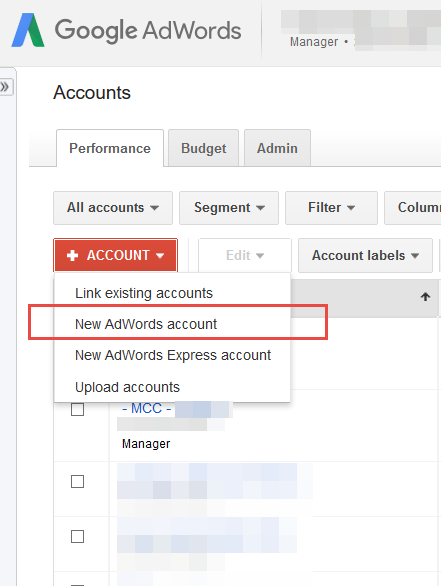The height and width of the screenshot is (586, 441).
Task: Open the Columns dropdown
Action: [413, 208]
